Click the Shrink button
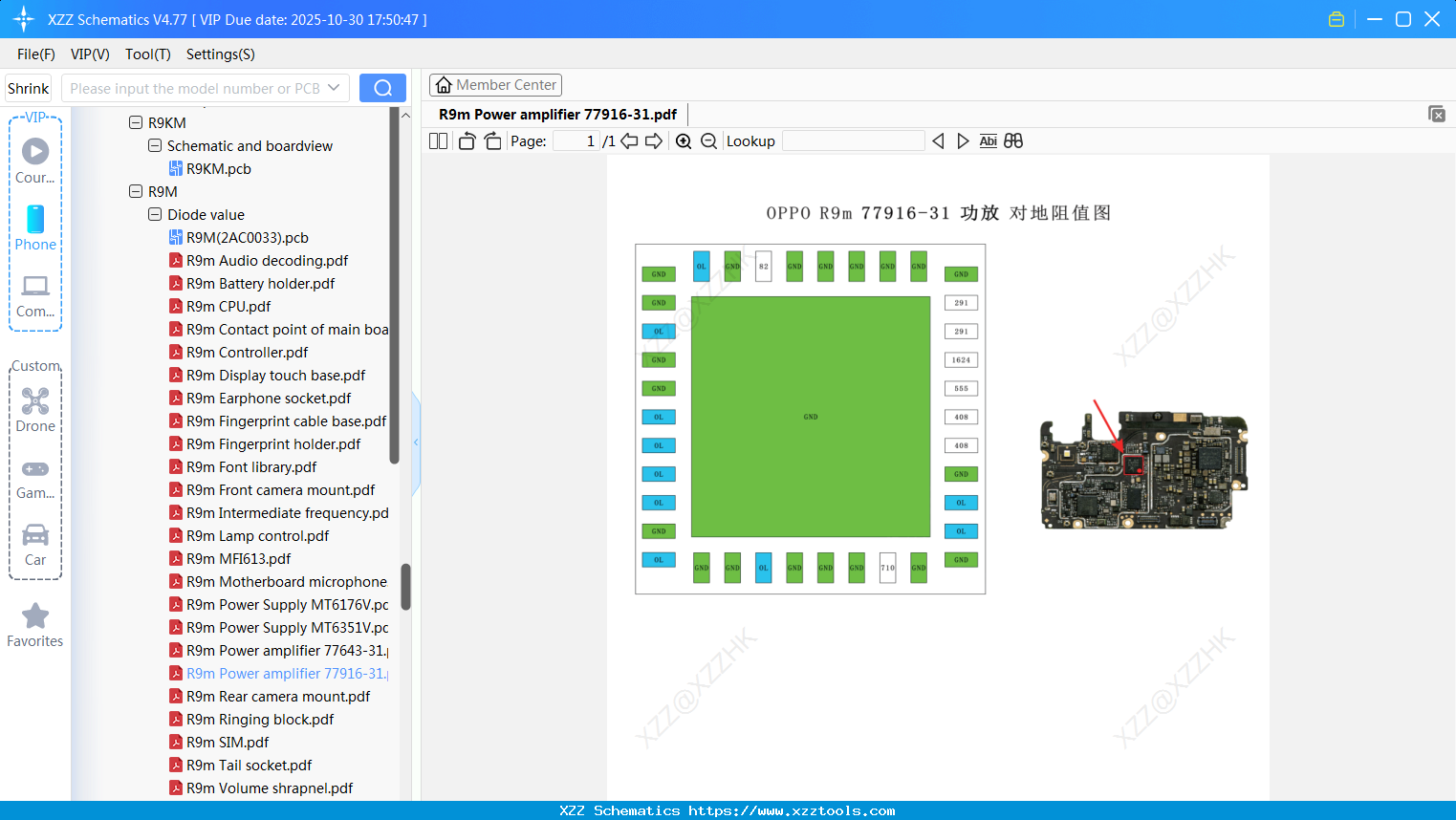 point(28,88)
